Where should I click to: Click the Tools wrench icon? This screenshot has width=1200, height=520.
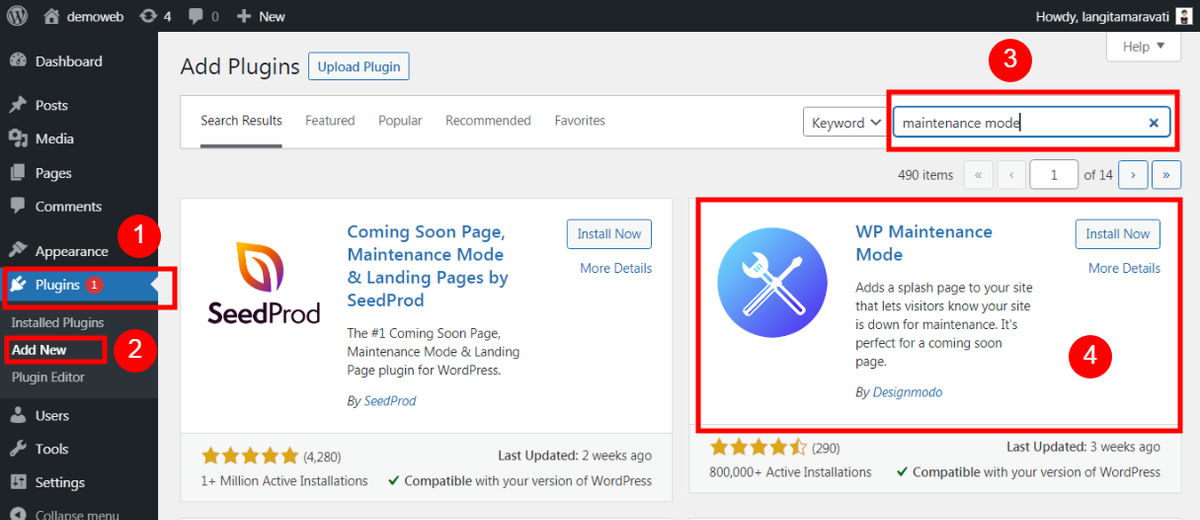18,449
